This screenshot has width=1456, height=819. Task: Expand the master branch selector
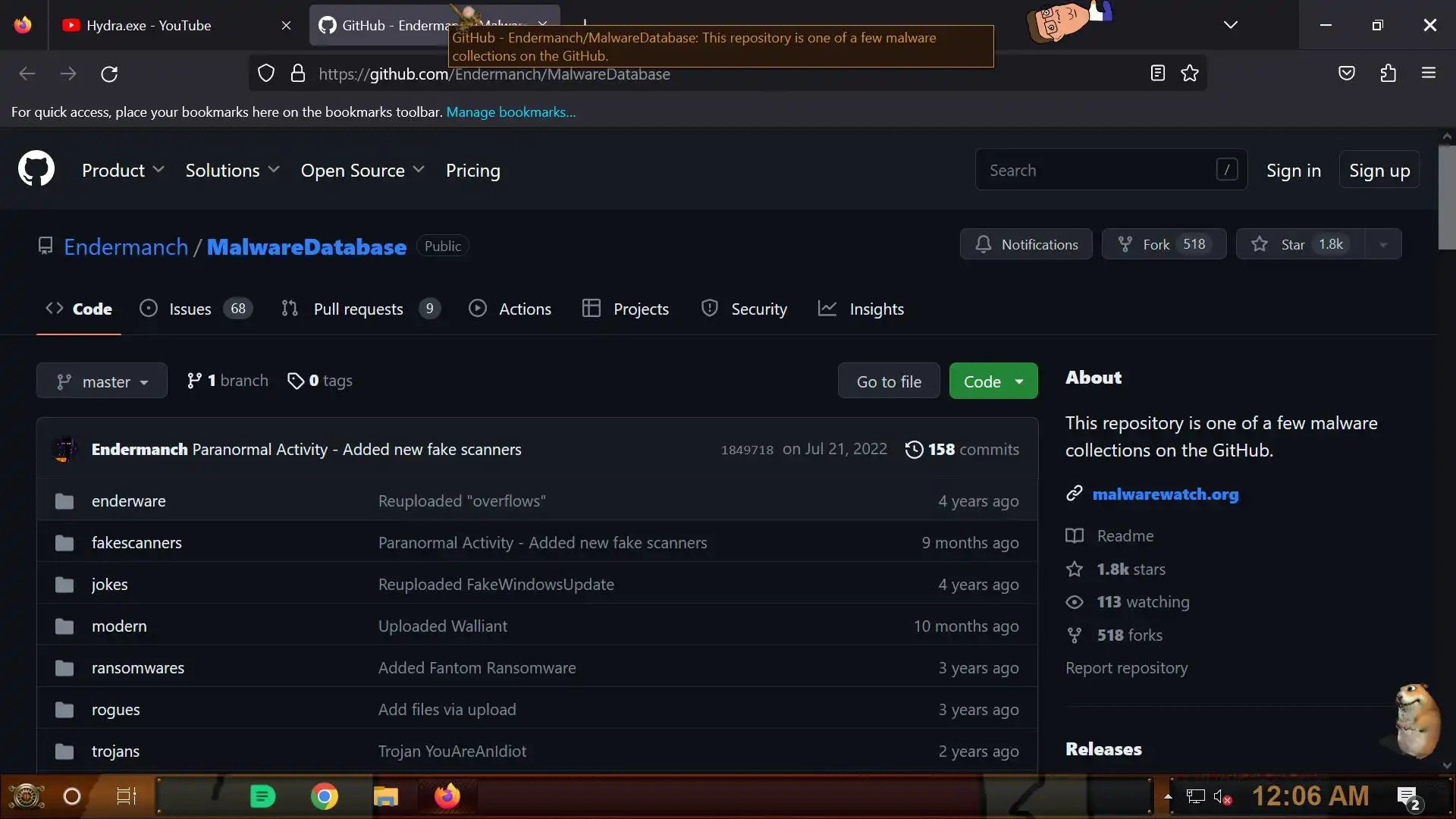[102, 381]
